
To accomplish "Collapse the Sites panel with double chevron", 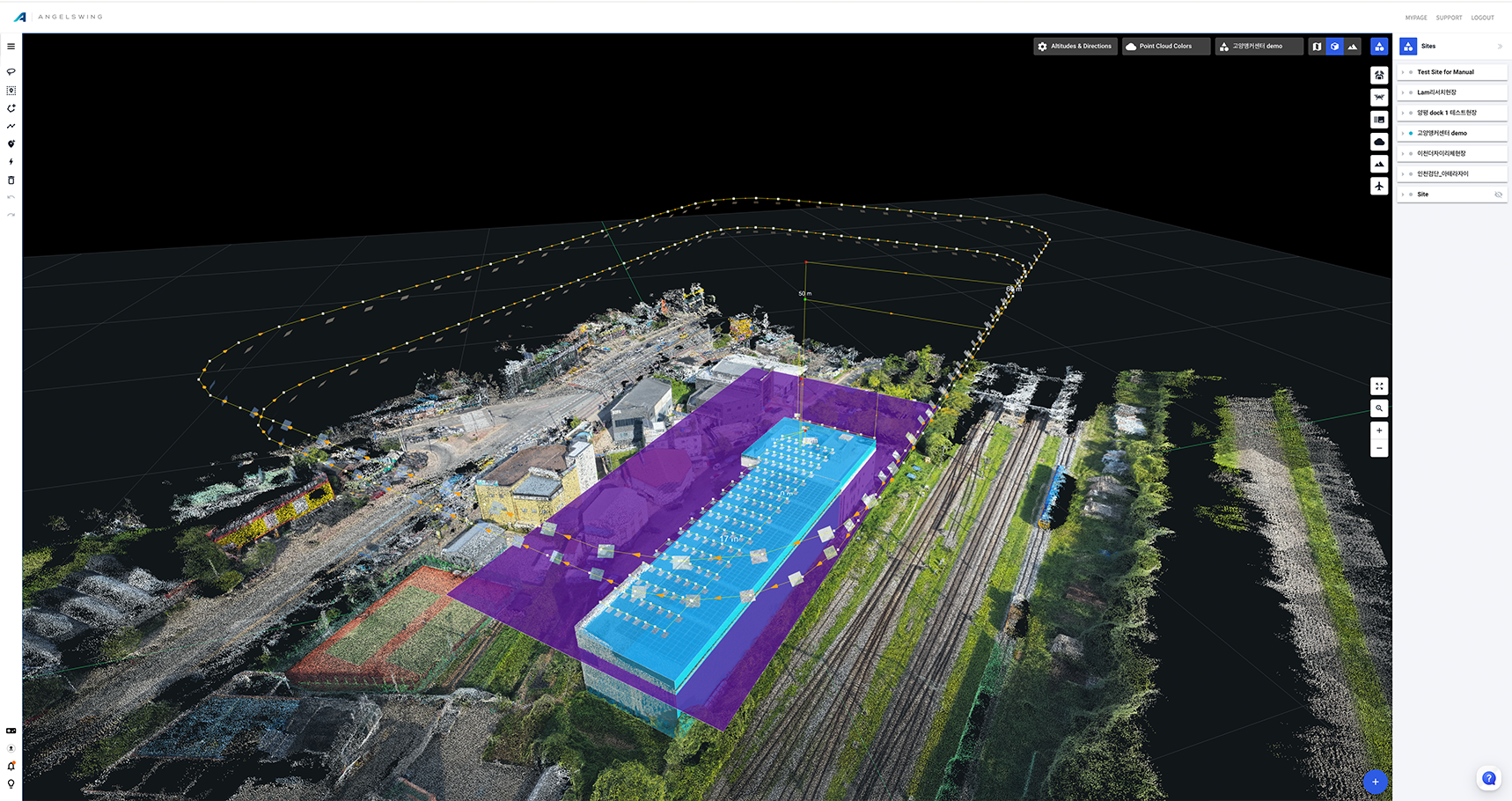I will click(x=1500, y=47).
